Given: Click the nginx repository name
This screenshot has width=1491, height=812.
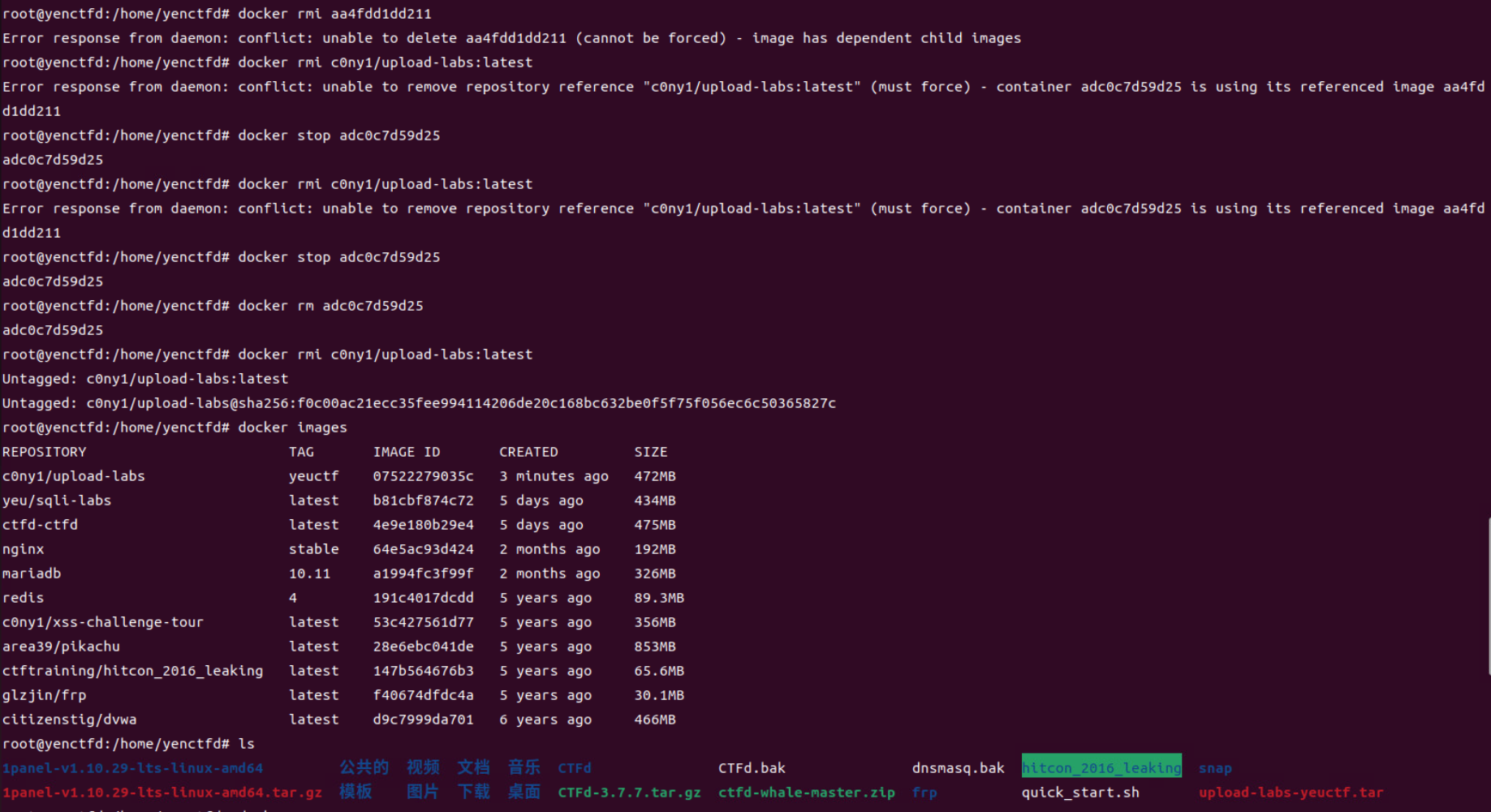Looking at the screenshot, I should [x=23, y=549].
